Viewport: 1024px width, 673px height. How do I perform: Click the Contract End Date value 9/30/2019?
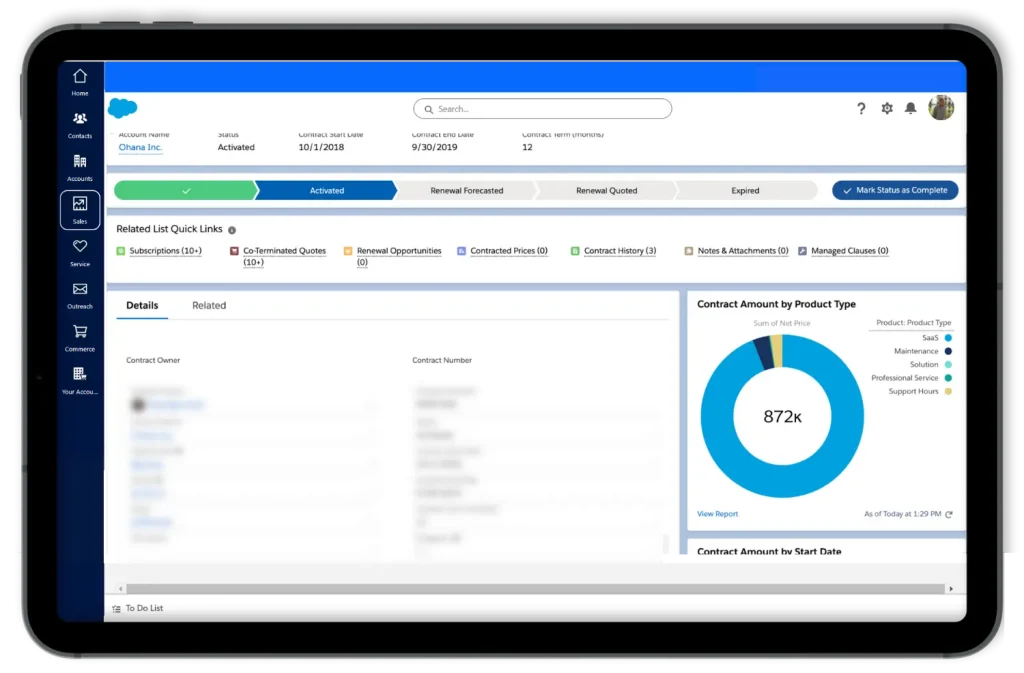click(x=434, y=148)
